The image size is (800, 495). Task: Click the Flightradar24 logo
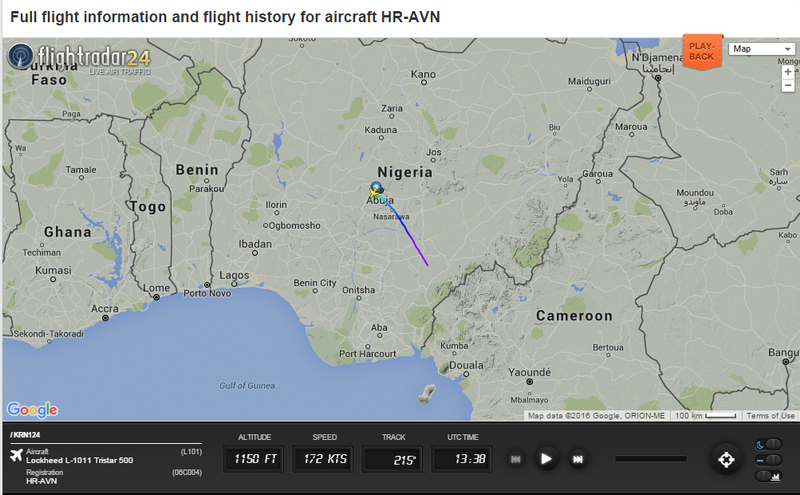click(78, 59)
